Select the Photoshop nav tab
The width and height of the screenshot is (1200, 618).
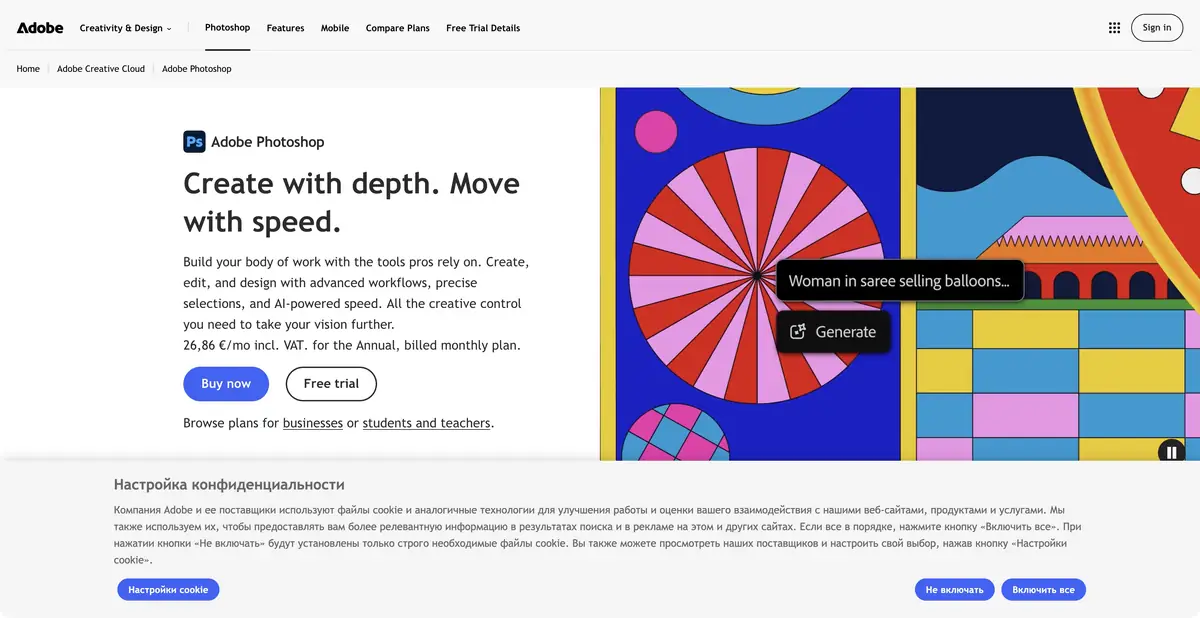tap(228, 27)
